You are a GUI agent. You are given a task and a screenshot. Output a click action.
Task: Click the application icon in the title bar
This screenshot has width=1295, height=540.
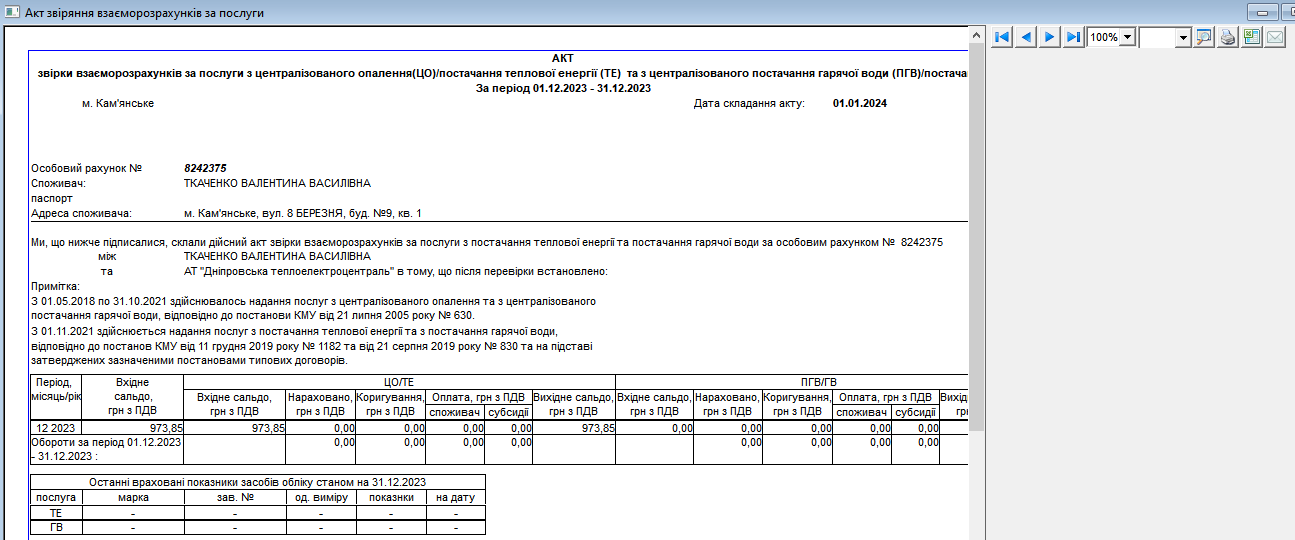pyautogui.click(x=11, y=11)
